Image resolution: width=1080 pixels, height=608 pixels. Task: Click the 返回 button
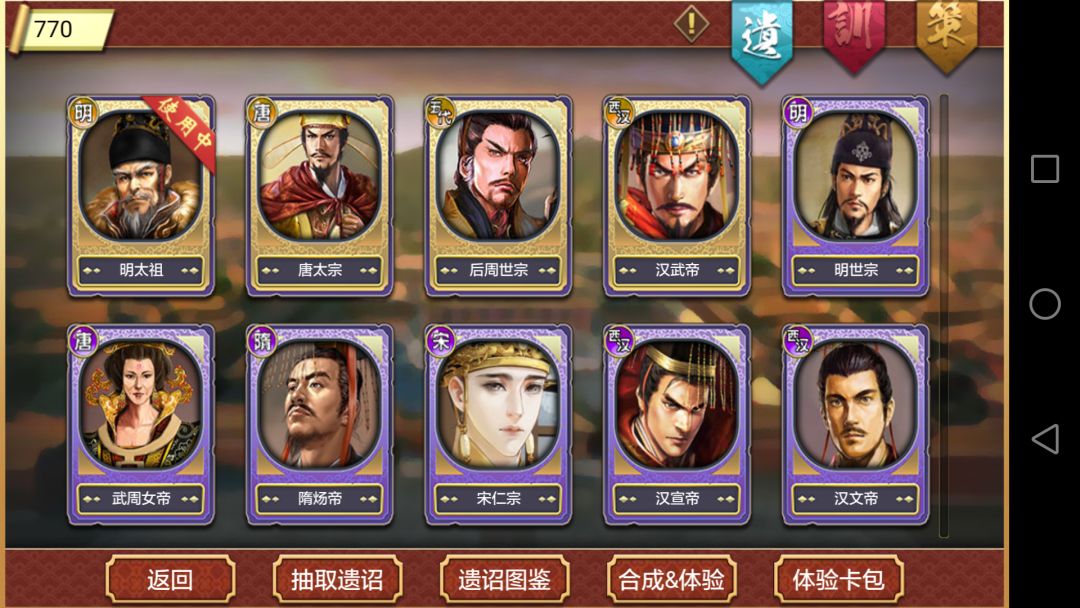(170, 579)
